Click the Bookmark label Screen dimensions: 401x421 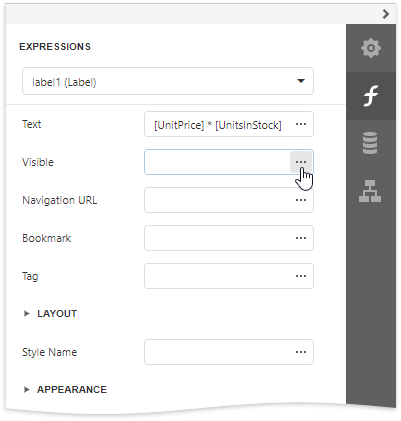point(47,238)
